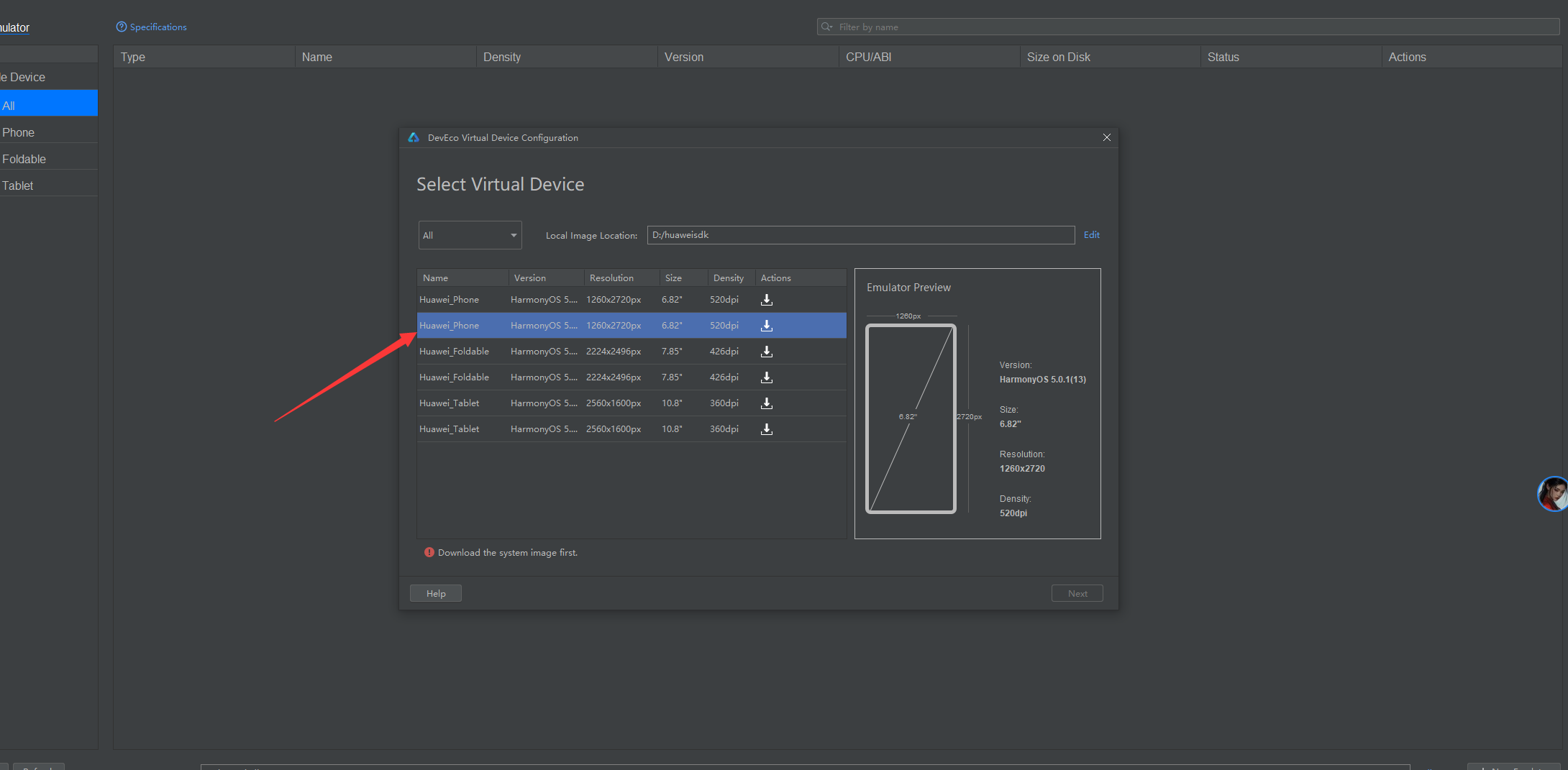This screenshot has height=770, width=1568.
Task: Download image for the last Huawei_Tablet row
Action: 767,429
